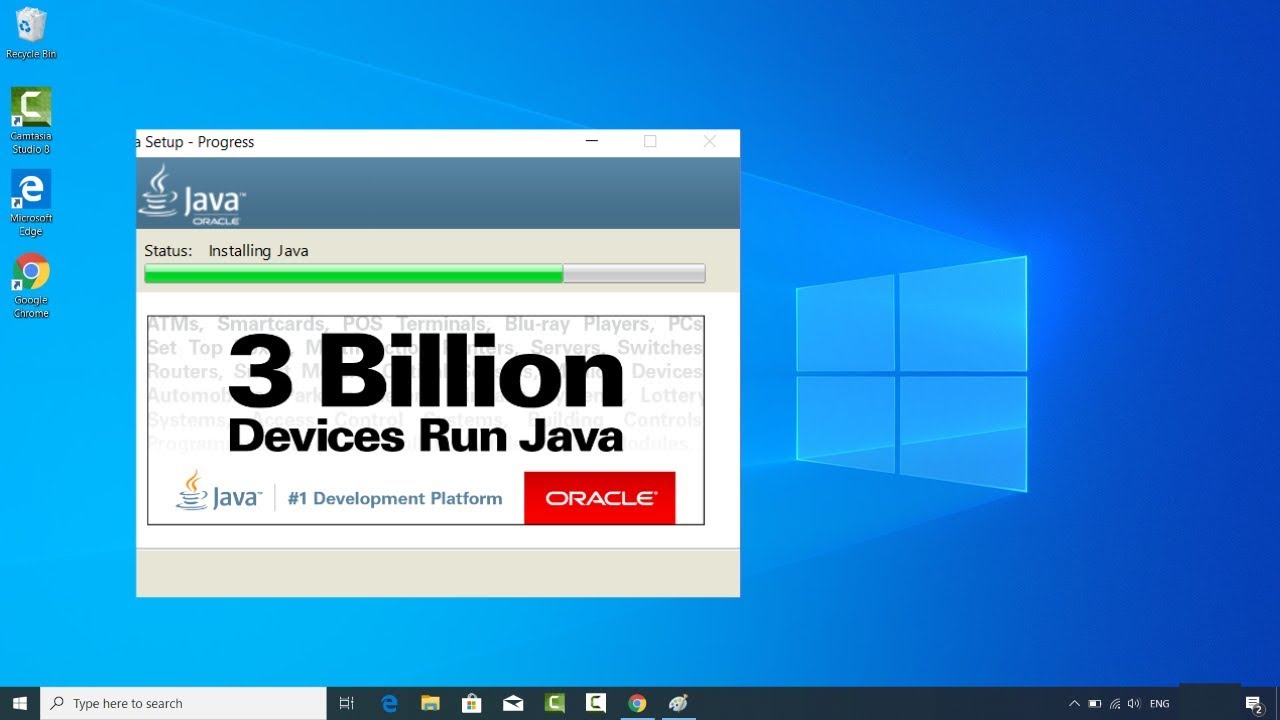The height and width of the screenshot is (720, 1280).
Task: Open the Microsoft Store taskbar icon
Action: click(471, 702)
